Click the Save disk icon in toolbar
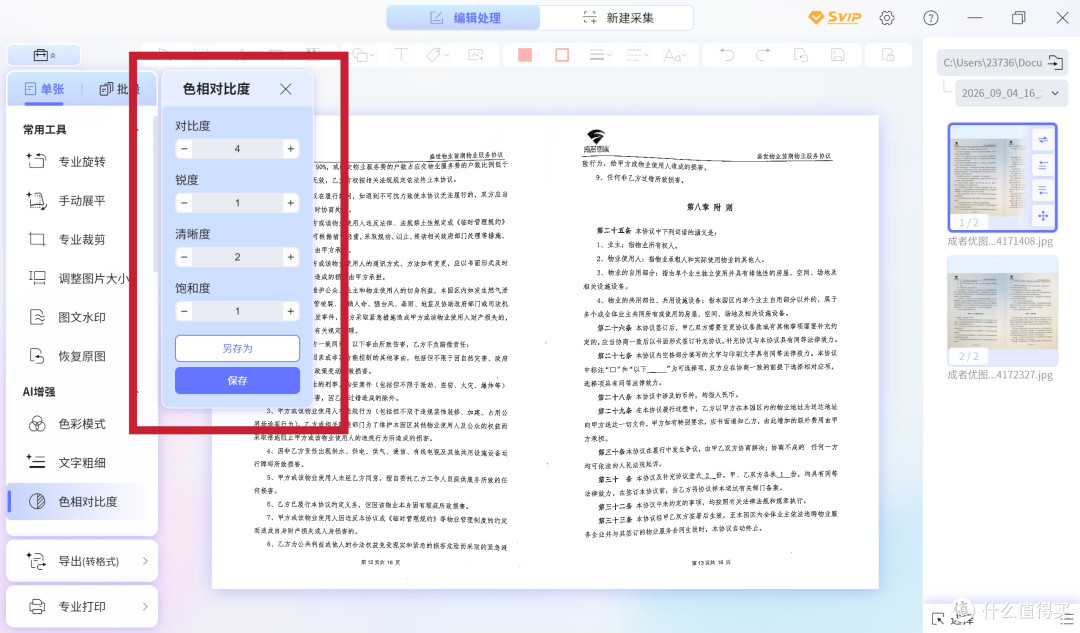1080x633 pixels. pos(838,55)
